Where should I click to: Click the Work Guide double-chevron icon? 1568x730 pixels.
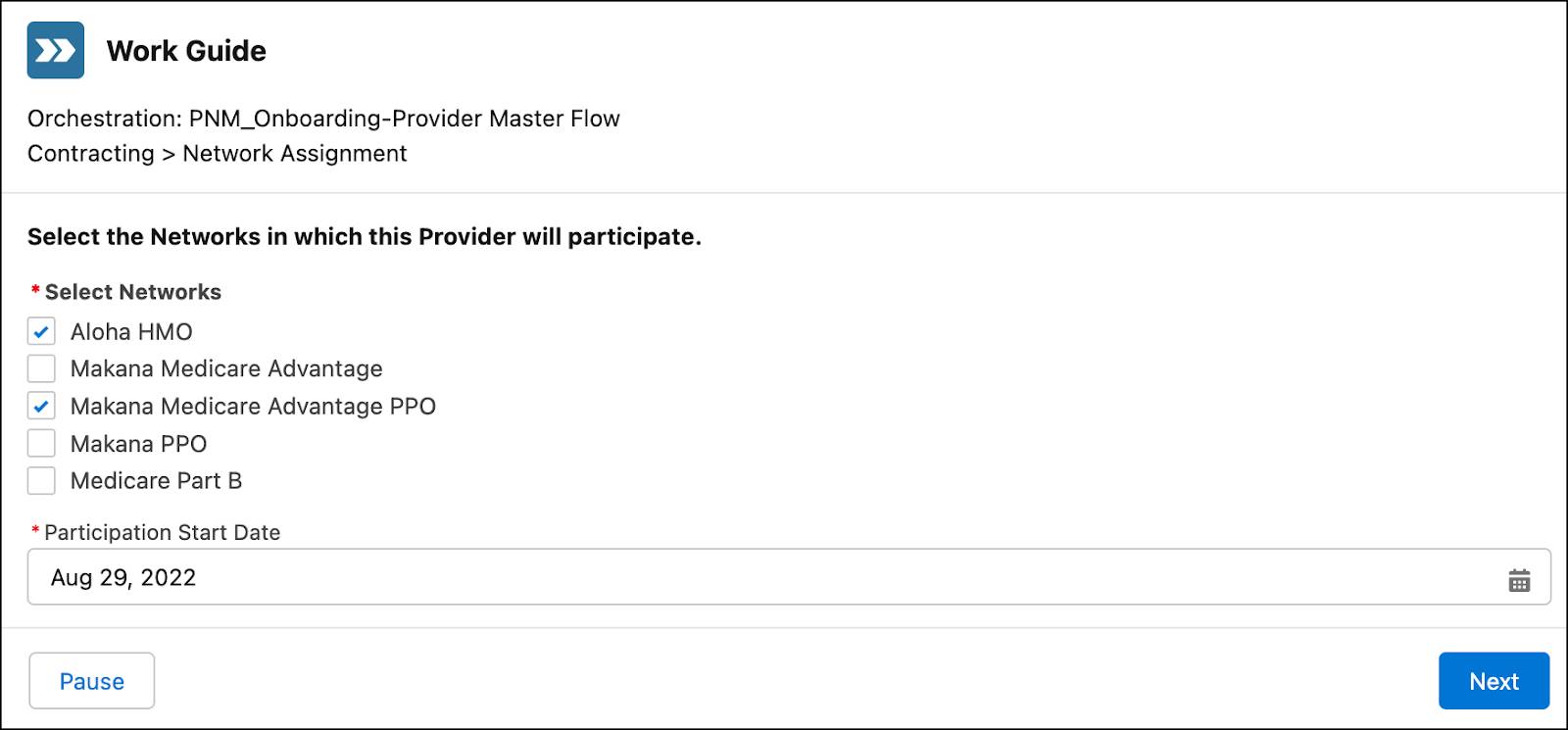[55, 51]
